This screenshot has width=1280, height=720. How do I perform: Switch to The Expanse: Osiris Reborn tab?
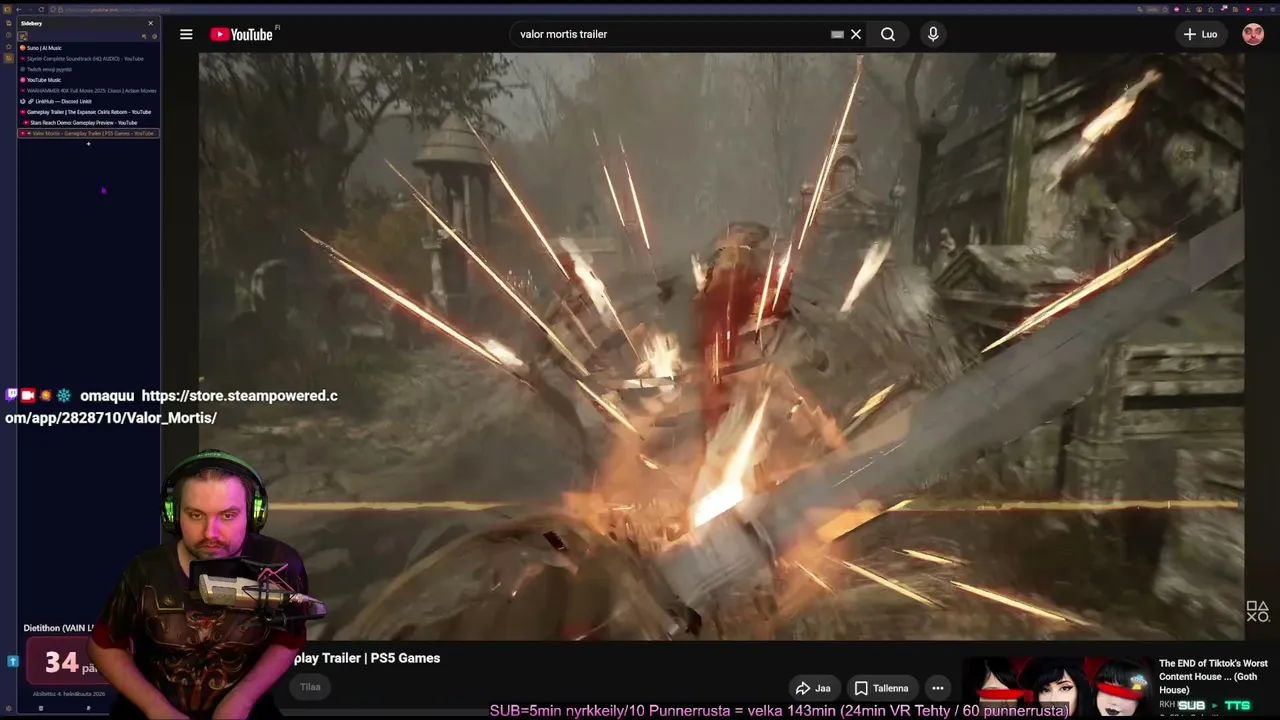(88, 112)
